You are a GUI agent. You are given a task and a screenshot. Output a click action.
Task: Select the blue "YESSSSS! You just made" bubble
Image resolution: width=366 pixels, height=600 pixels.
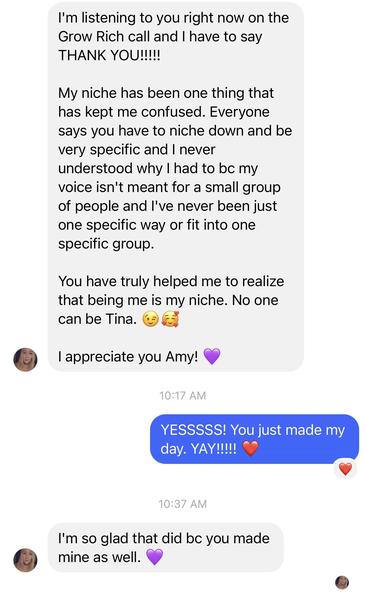pyautogui.click(x=254, y=439)
